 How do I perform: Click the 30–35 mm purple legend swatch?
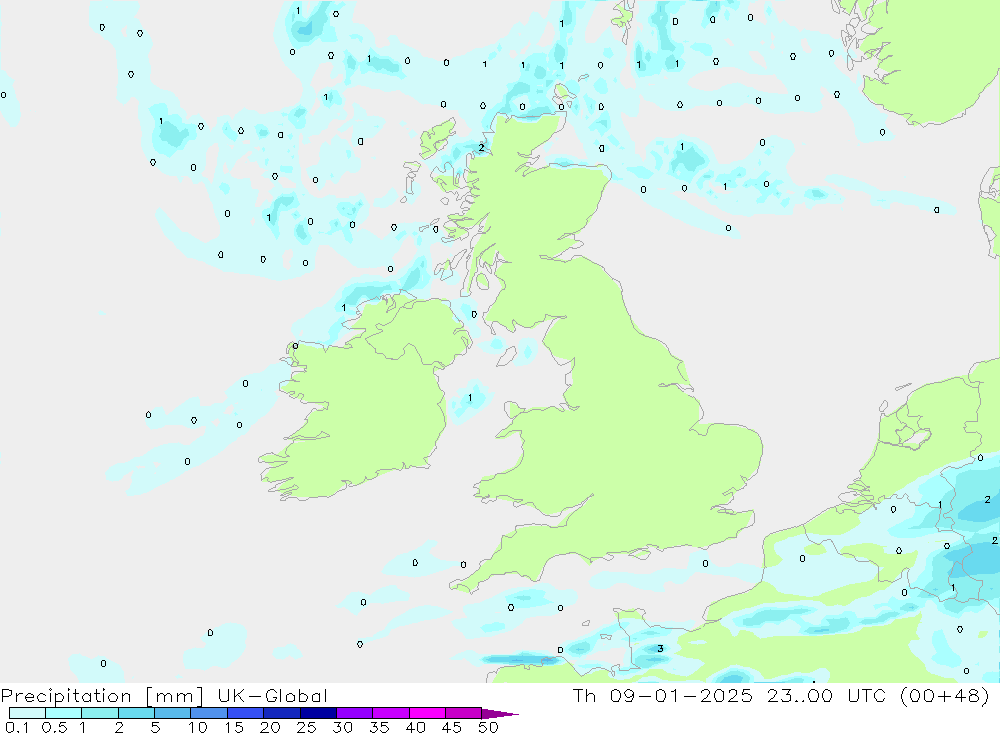coord(355,713)
